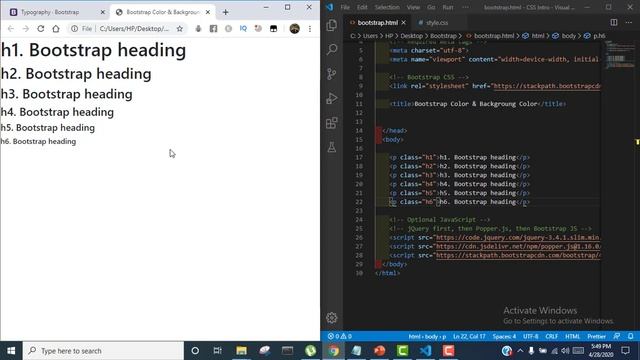This screenshot has width=640, height=360.
Task: Open Task View on taskbar
Action: (x=218, y=351)
